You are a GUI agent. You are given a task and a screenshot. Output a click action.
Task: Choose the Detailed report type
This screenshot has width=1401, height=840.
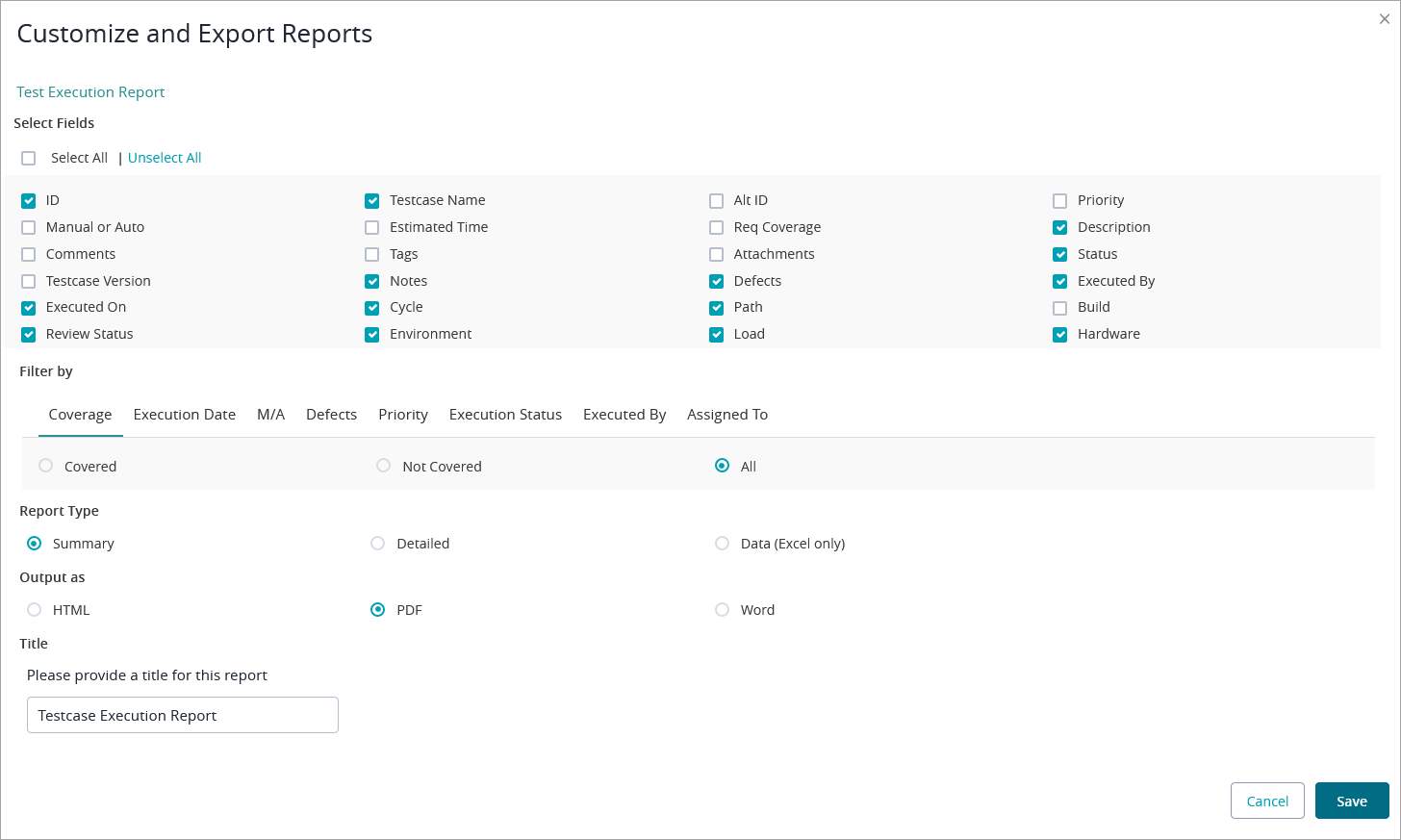pos(378,544)
